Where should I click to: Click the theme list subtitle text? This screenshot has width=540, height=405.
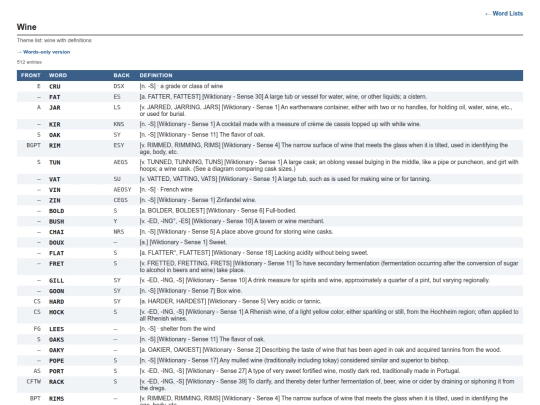[54, 40]
